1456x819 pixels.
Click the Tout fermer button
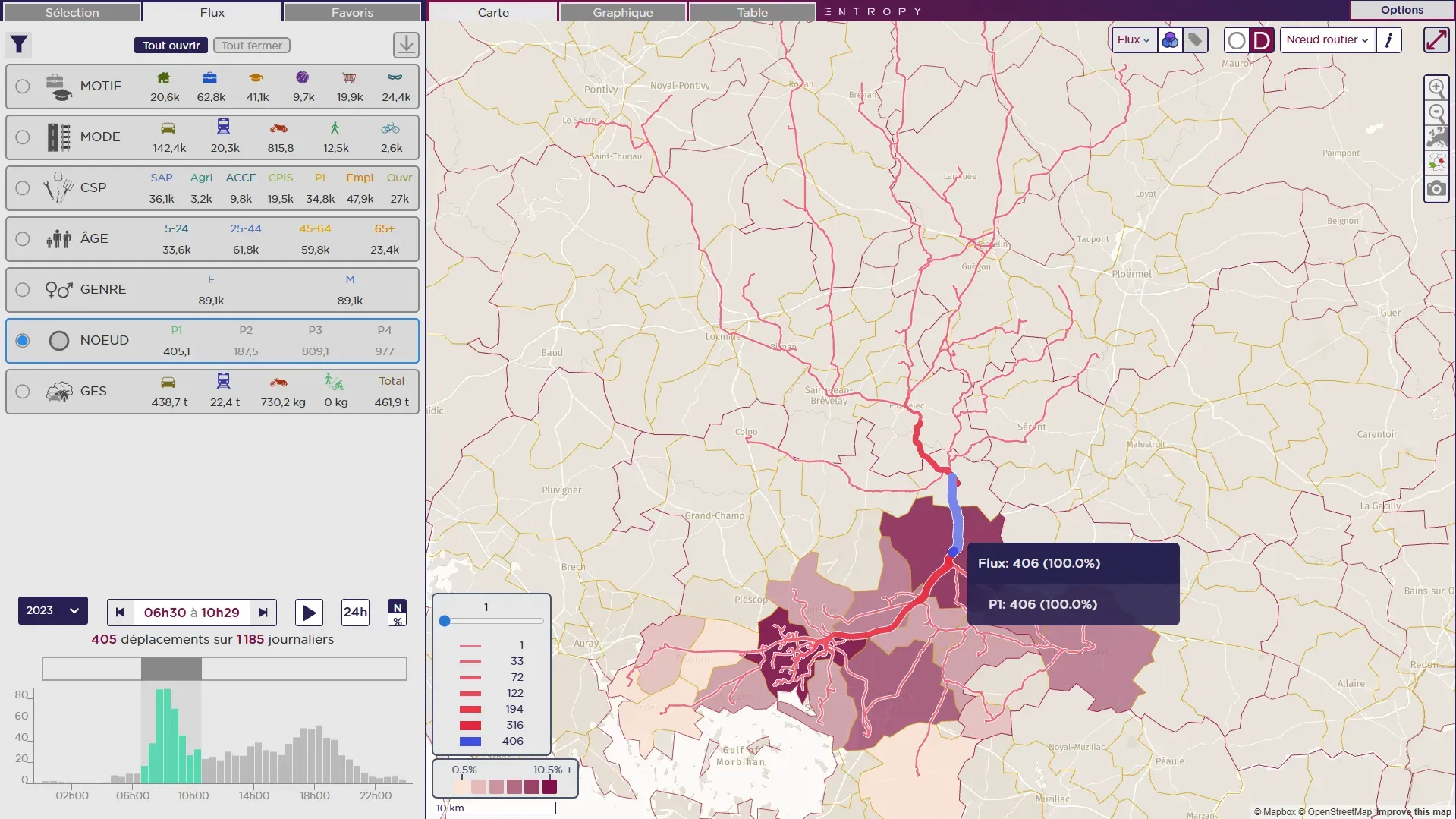(252, 46)
